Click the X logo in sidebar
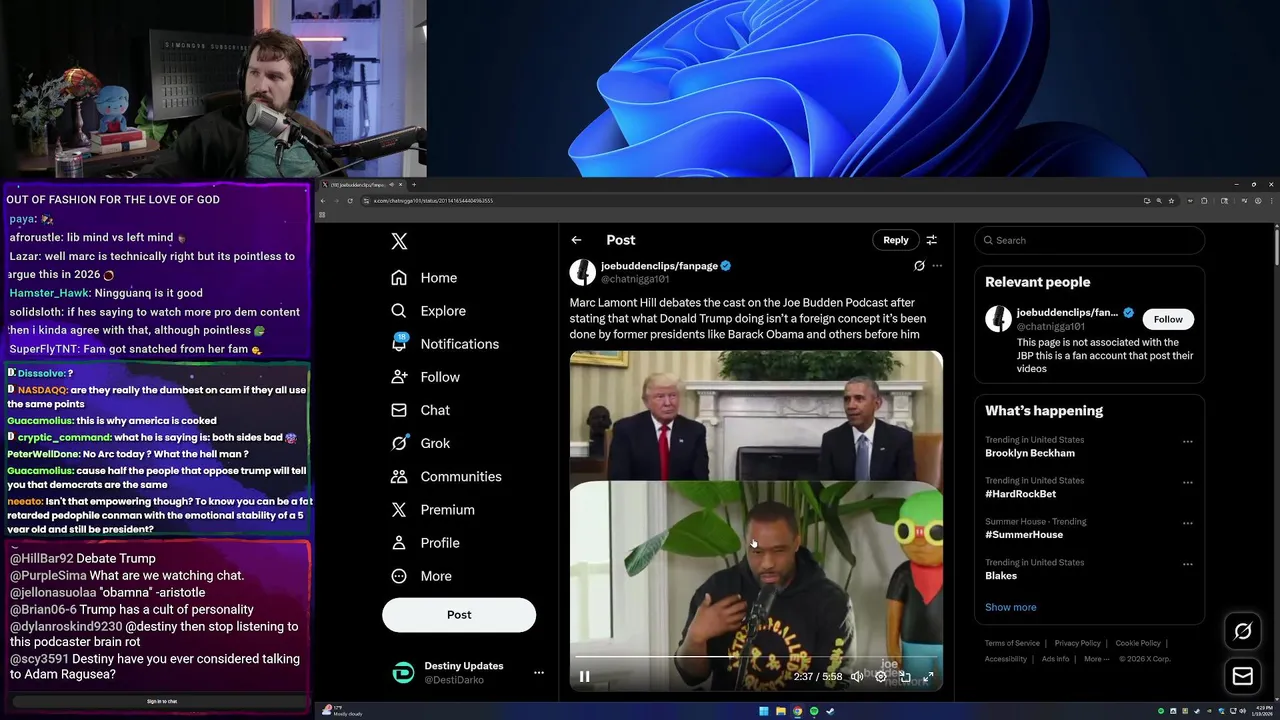 click(399, 241)
